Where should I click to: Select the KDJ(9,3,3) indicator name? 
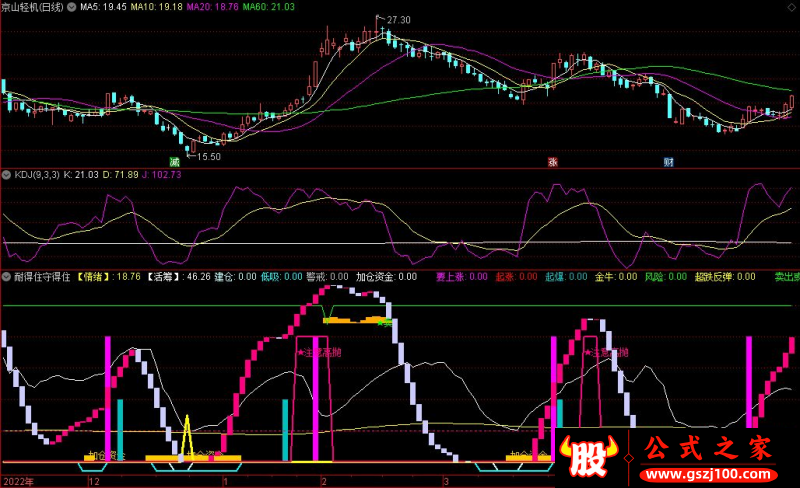pos(37,175)
